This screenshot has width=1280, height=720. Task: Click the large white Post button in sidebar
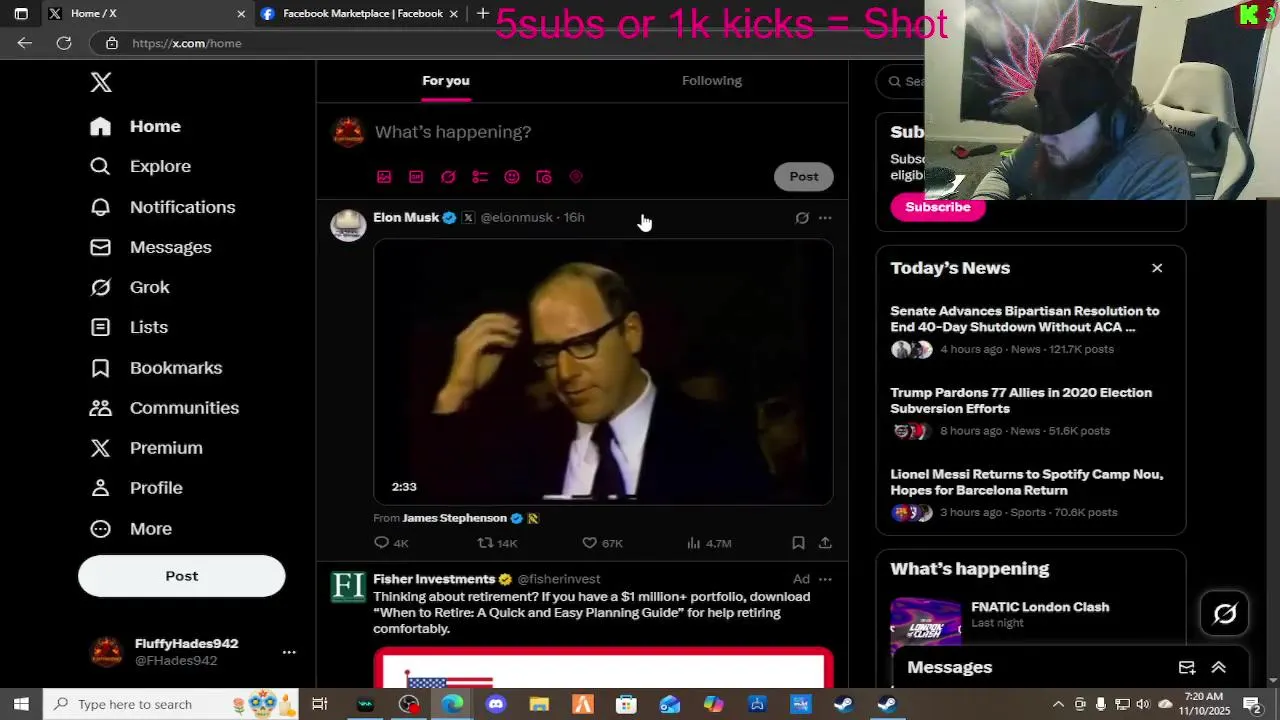click(182, 576)
